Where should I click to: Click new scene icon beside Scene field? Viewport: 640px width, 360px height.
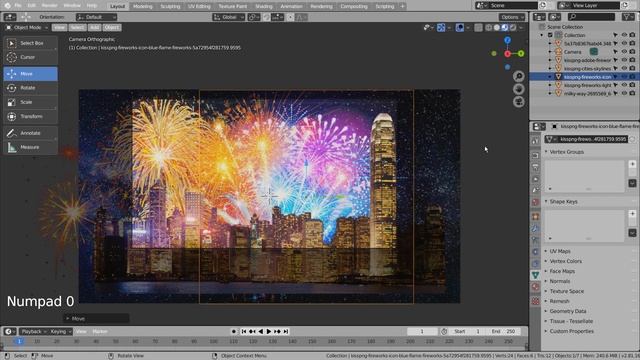(x=542, y=6)
